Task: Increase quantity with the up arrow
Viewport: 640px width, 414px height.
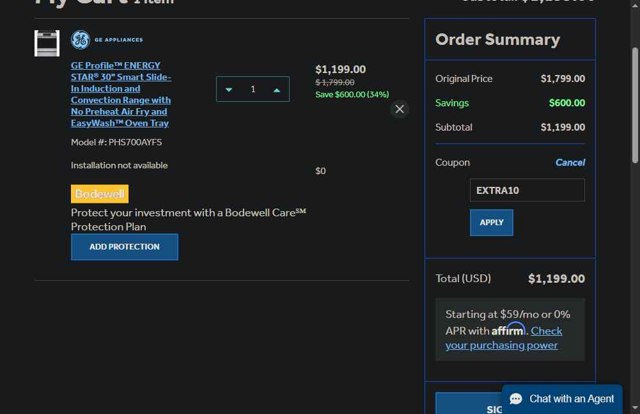Action: pos(277,90)
